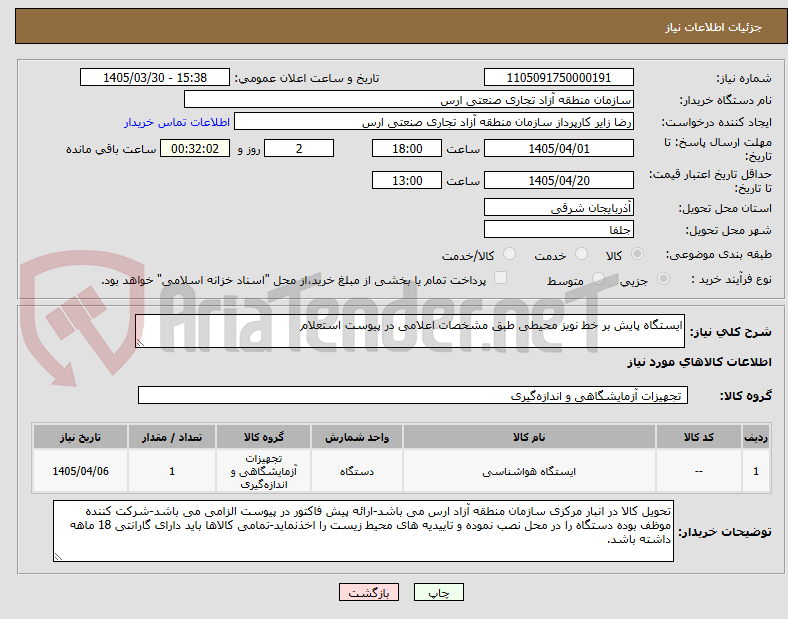Choose the جزیی purchase process option
Screen dimensions: 788x619
pyautogui.click(x=663, y=279)
